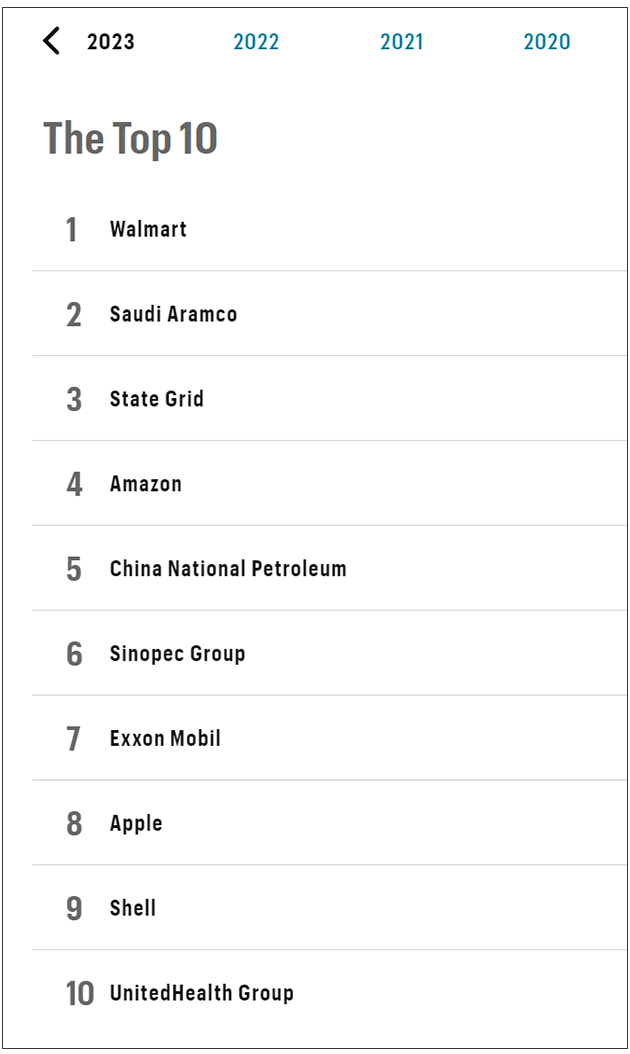The height and width of the screenshot is (1054, 630).
Task: Click The Top 10 heading
Action: (x=130, y=138)
